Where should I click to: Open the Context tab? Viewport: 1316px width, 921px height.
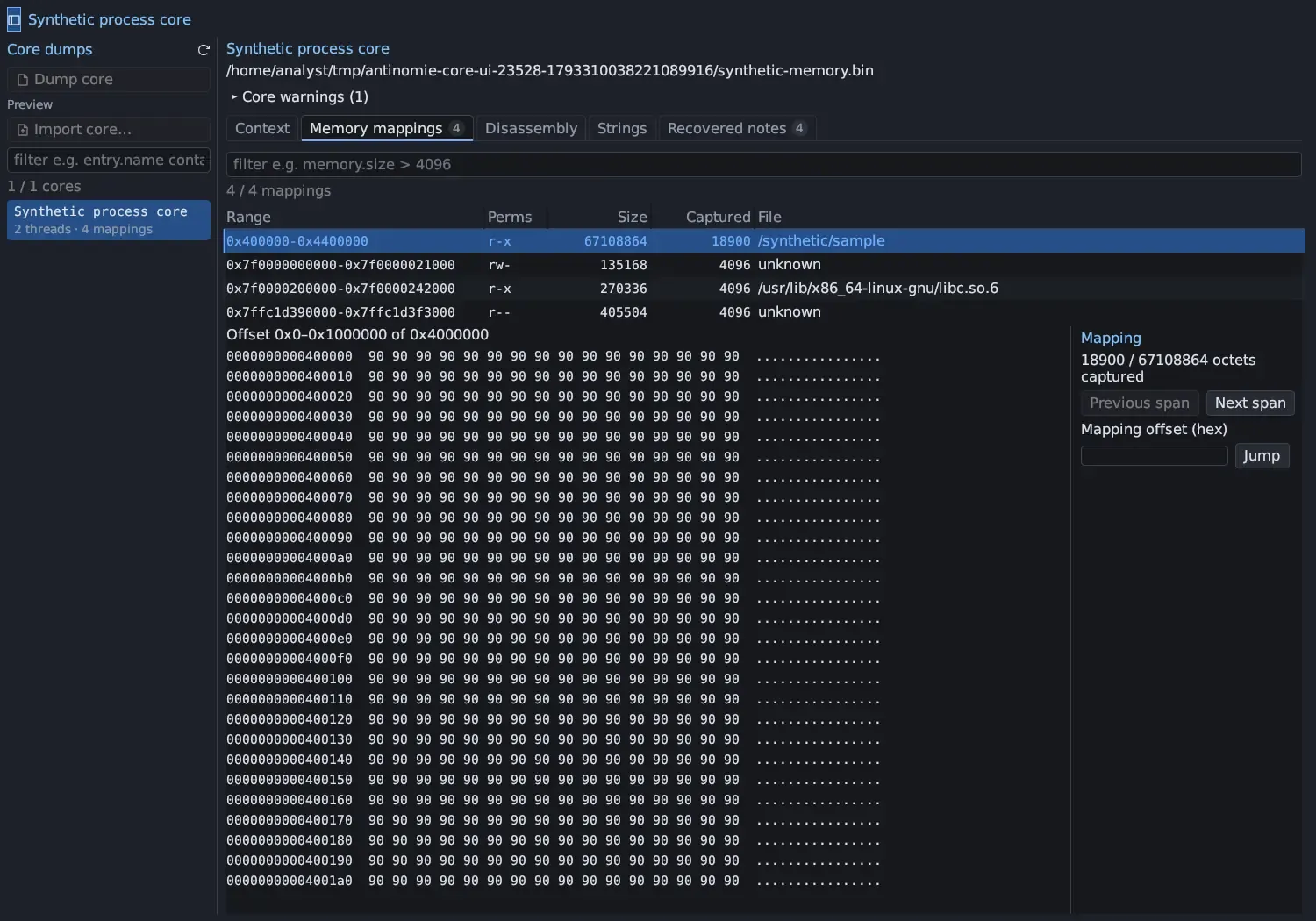[262, 128]
